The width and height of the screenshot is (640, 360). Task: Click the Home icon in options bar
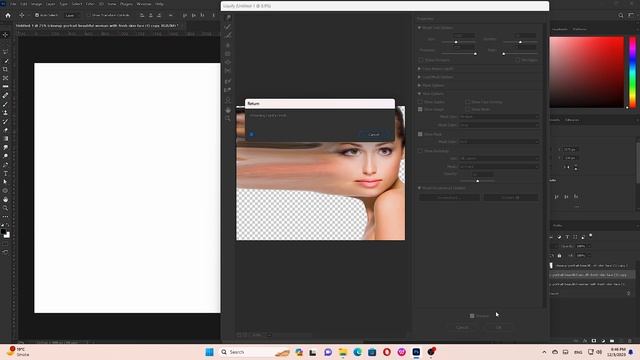[8, 15]
